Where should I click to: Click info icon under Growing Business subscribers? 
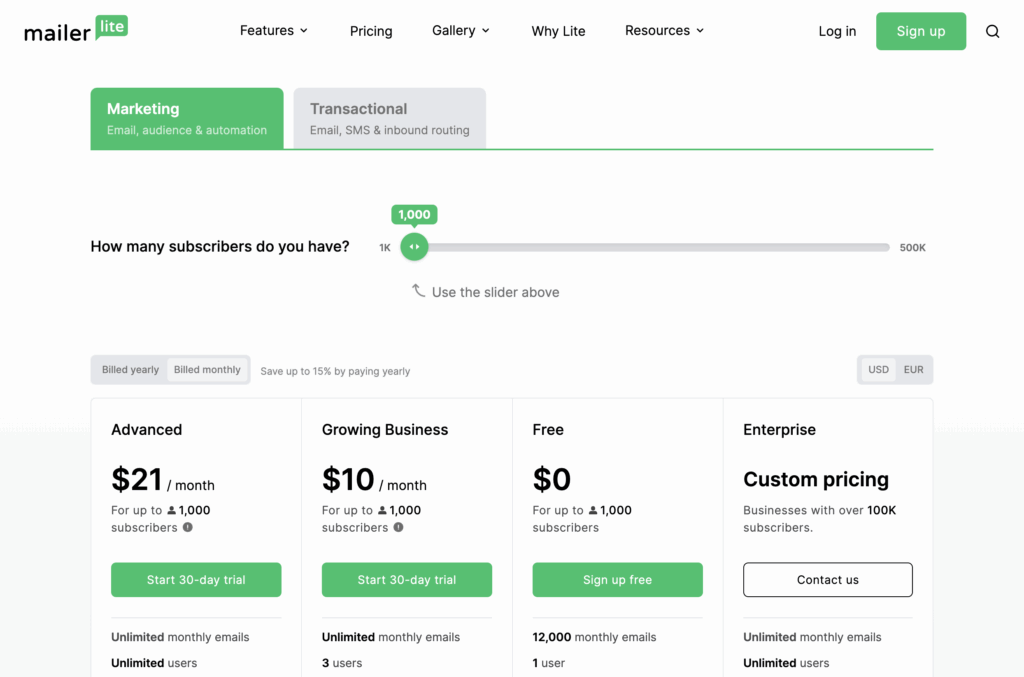[398, 527]
